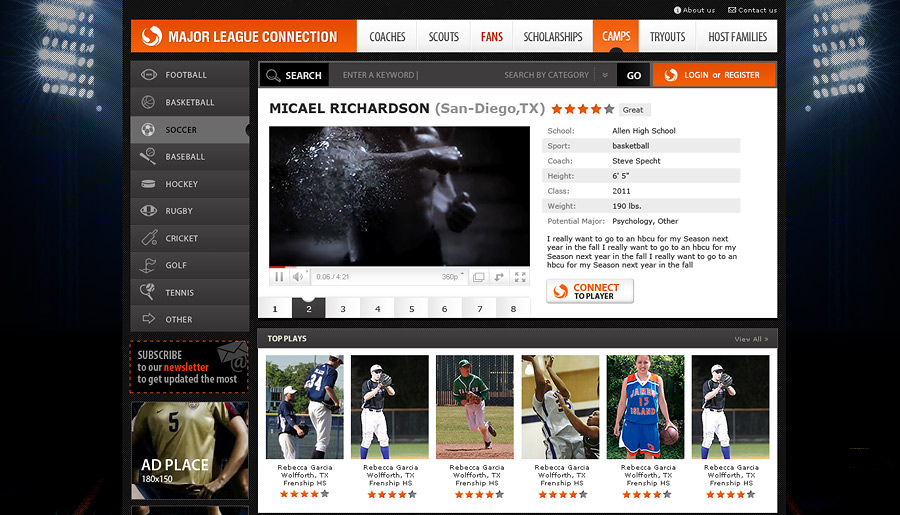Image resolution: width=900 pixels, height=515 pixels.
Task: Open the green-jersey baseball runner thumbnail
Action: [x=475, y=406]
